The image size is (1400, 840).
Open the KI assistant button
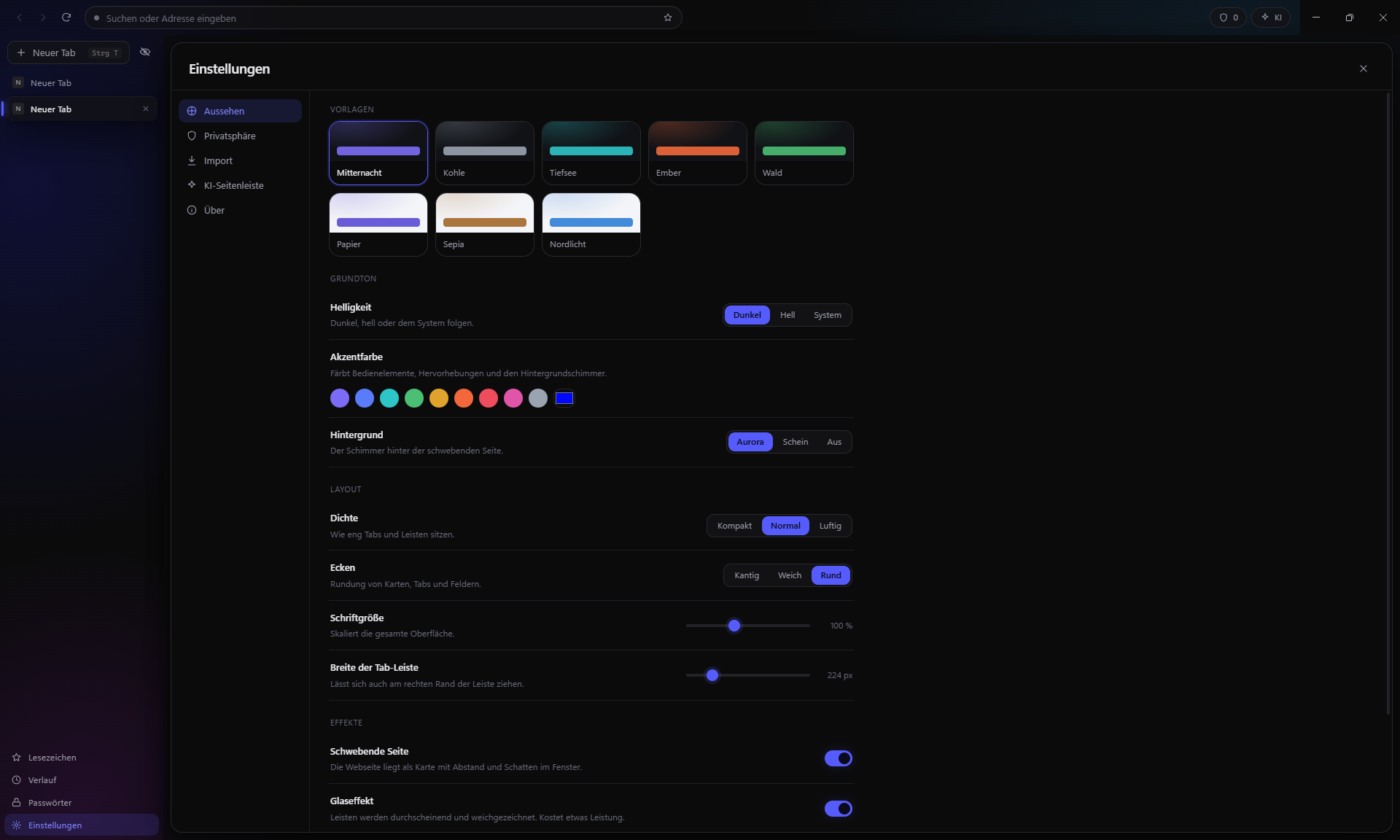point(1271,17)
